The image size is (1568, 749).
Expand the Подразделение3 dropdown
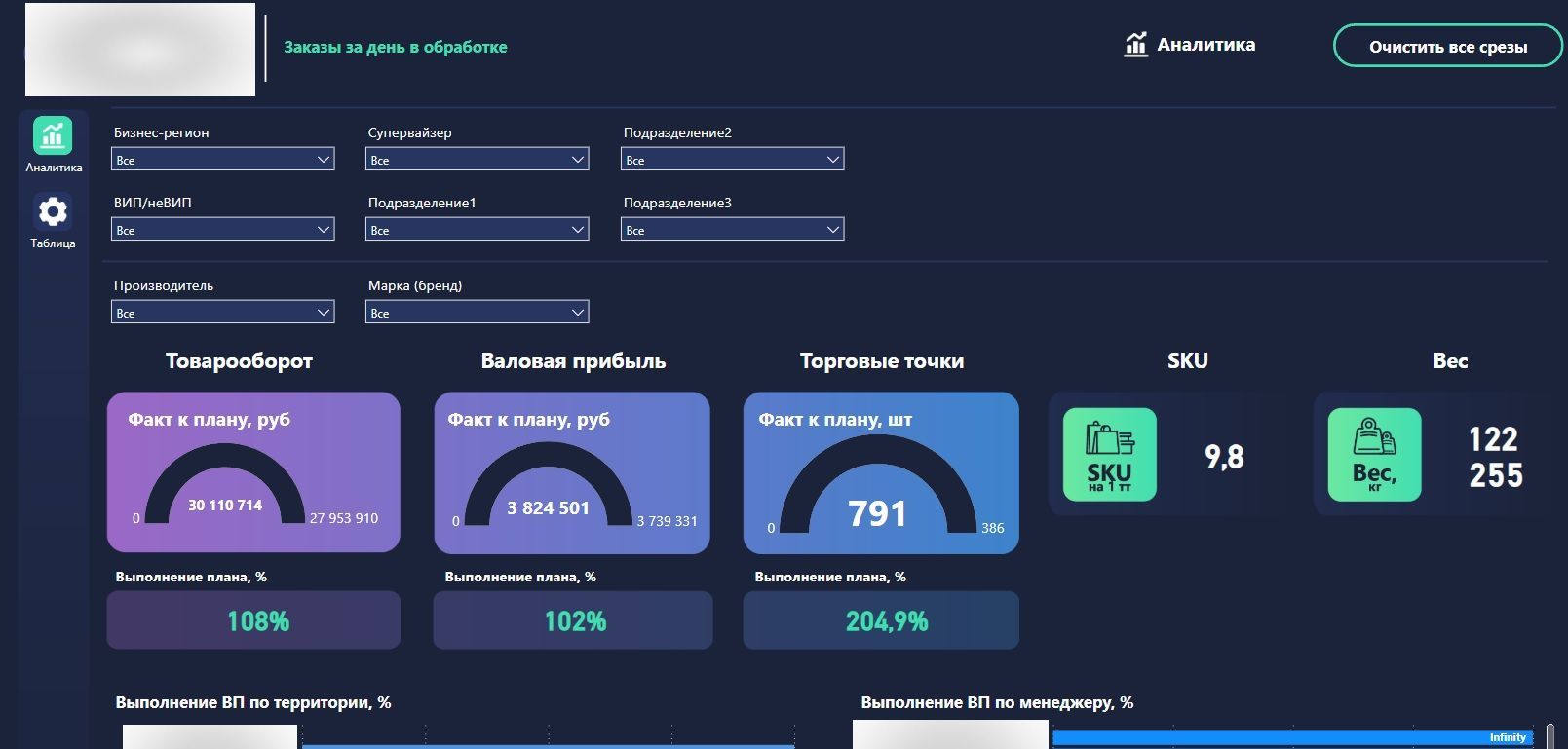point(733,230)
